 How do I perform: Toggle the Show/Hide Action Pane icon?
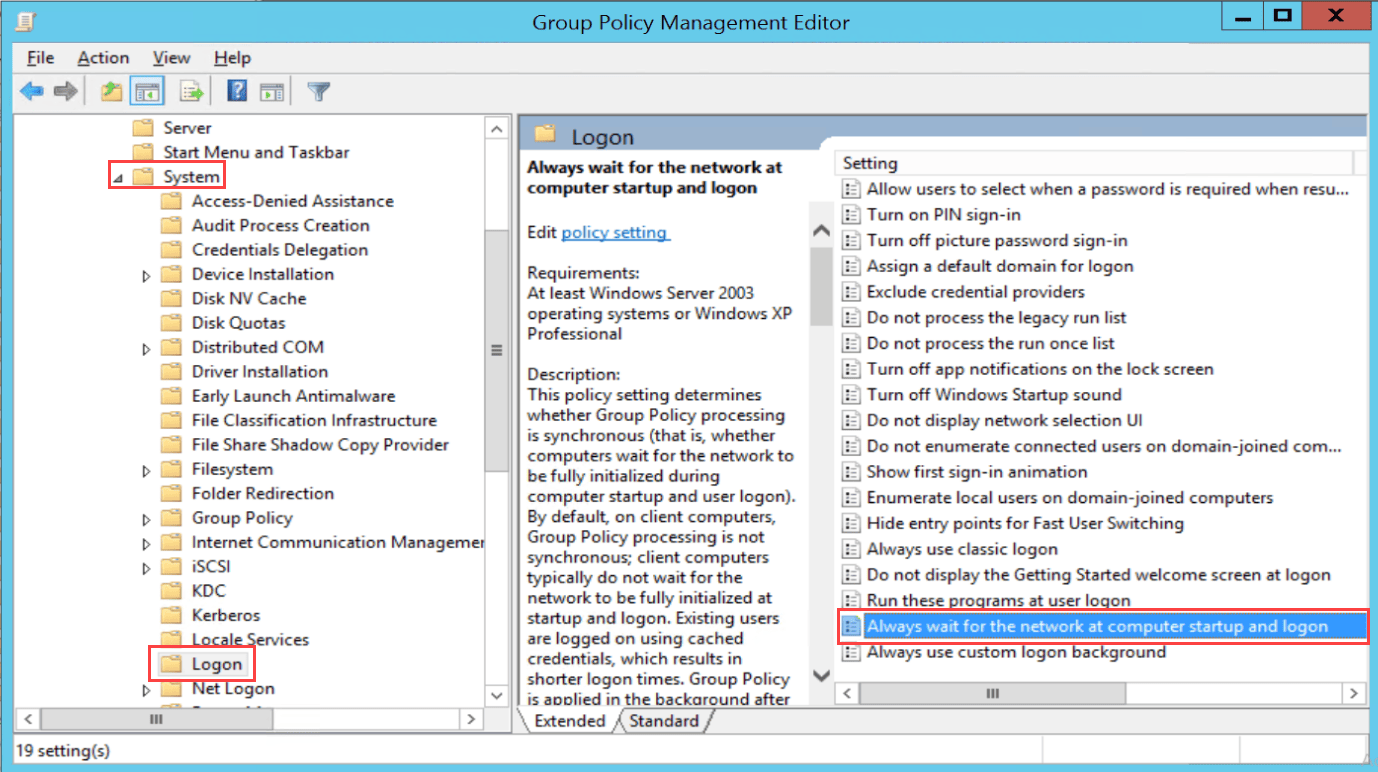click(x=272, y=92)
